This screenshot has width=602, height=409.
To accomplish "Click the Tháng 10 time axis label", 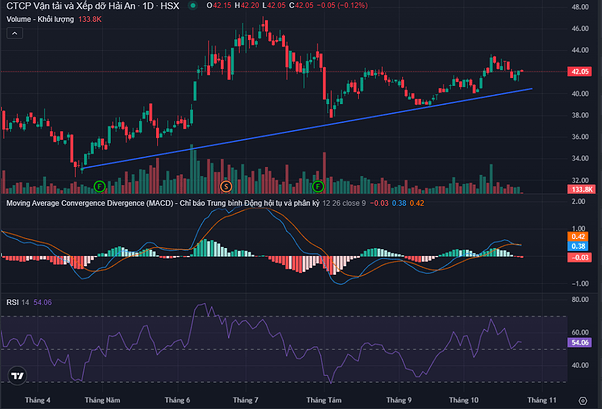I will pyautogui.click(x=464, y=400).
